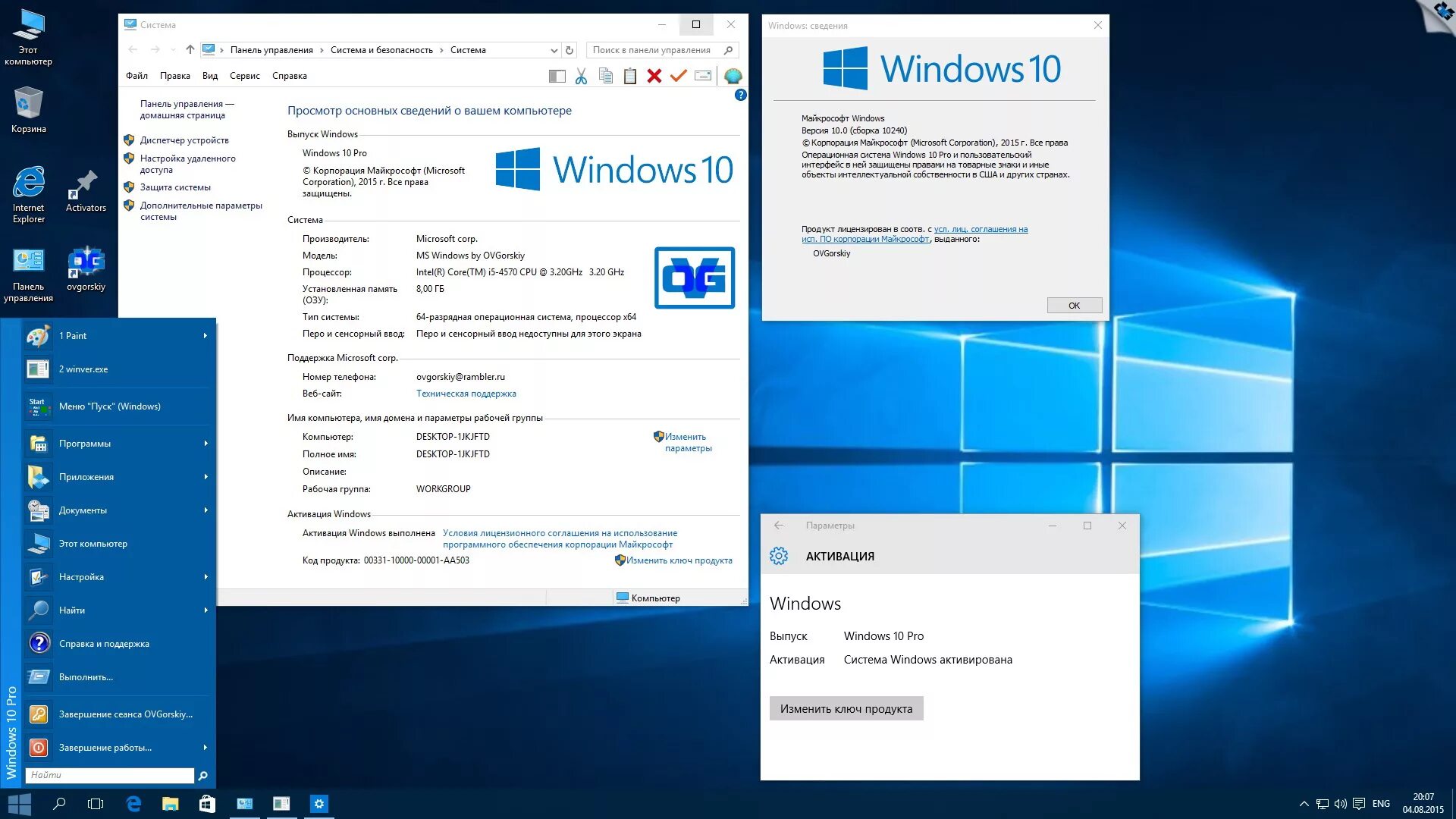The width and height of the screenshot is (1456, 819).
Task: Click Изменить ключ продукта link in Система
Action: point(679,560)
